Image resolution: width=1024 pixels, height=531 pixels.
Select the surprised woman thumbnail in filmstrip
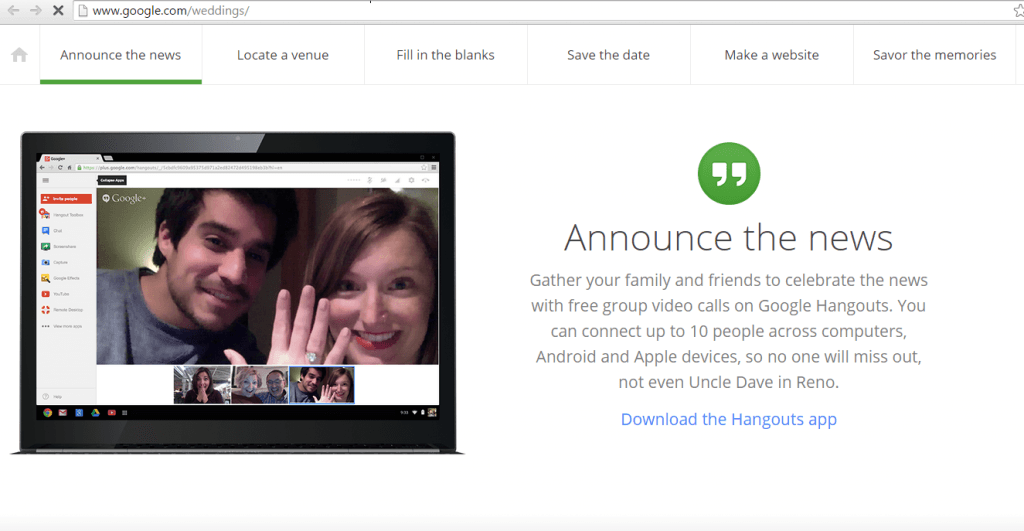tap(202, 385)
